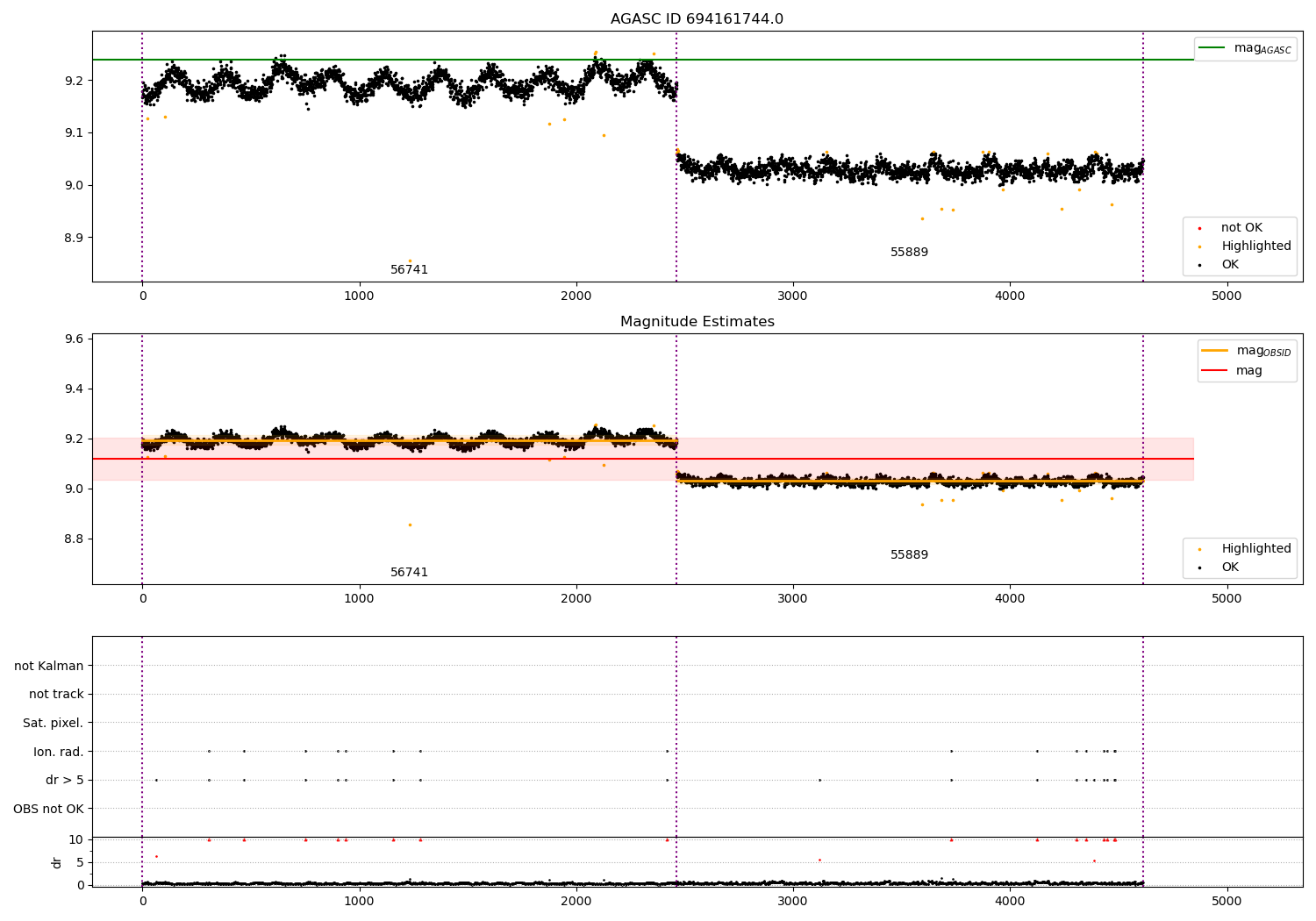Click the 'Sat. pixel.' row label

pos(54,724)
